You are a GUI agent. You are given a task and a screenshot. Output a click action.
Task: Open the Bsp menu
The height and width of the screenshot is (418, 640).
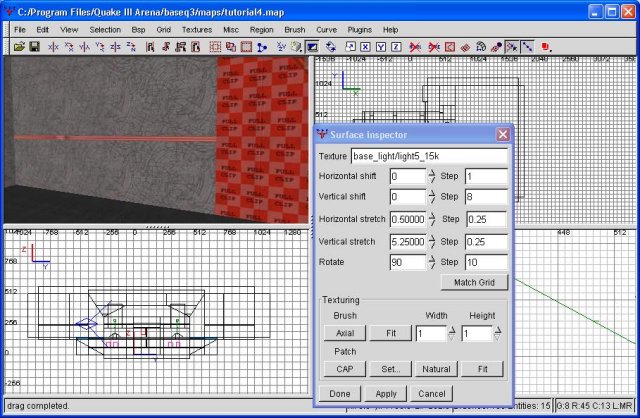click(x=138, y=30)
